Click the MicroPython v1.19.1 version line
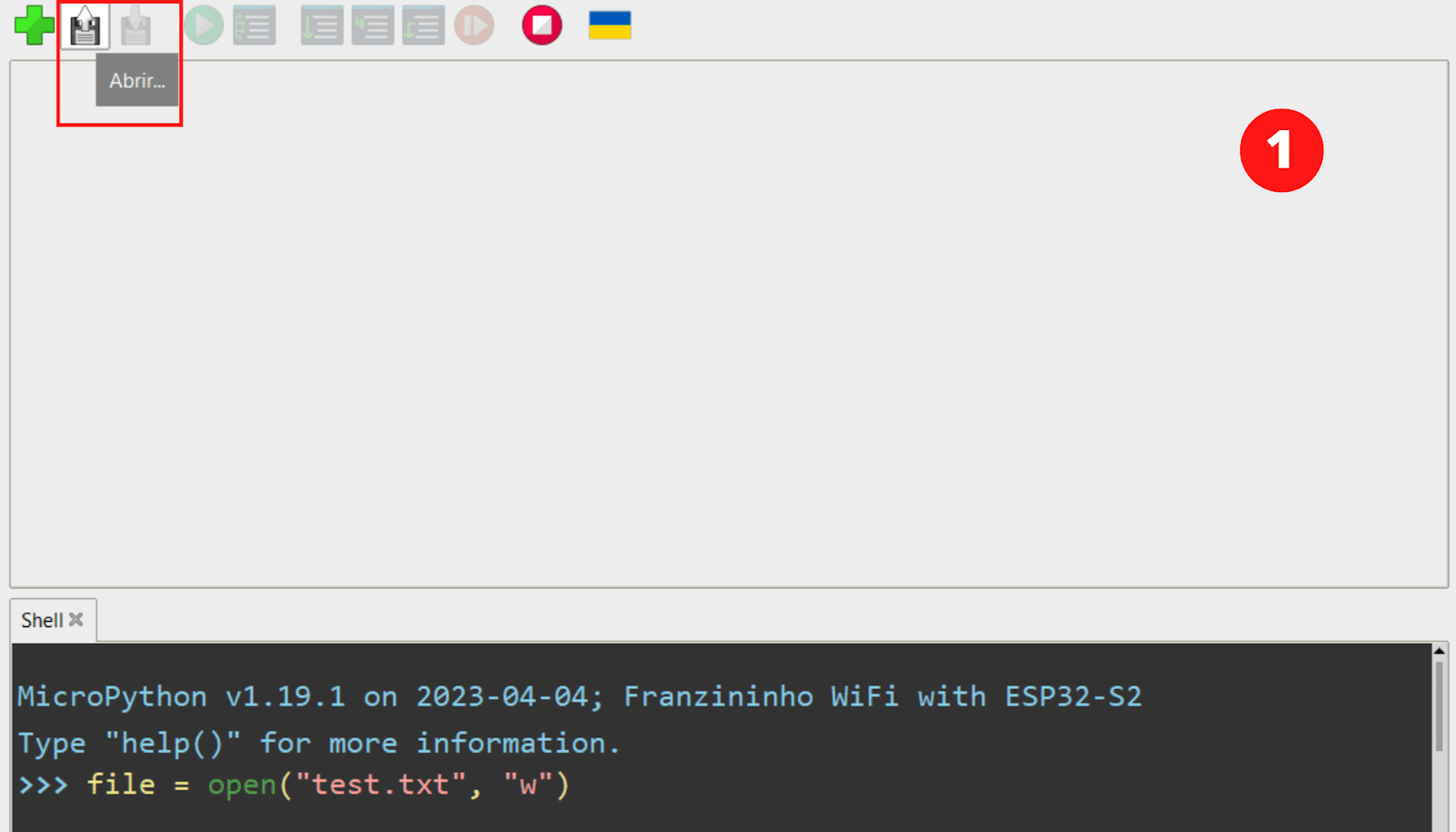Screen dimensions: 1456x832 pyautogui.click(x=579, y=696)
